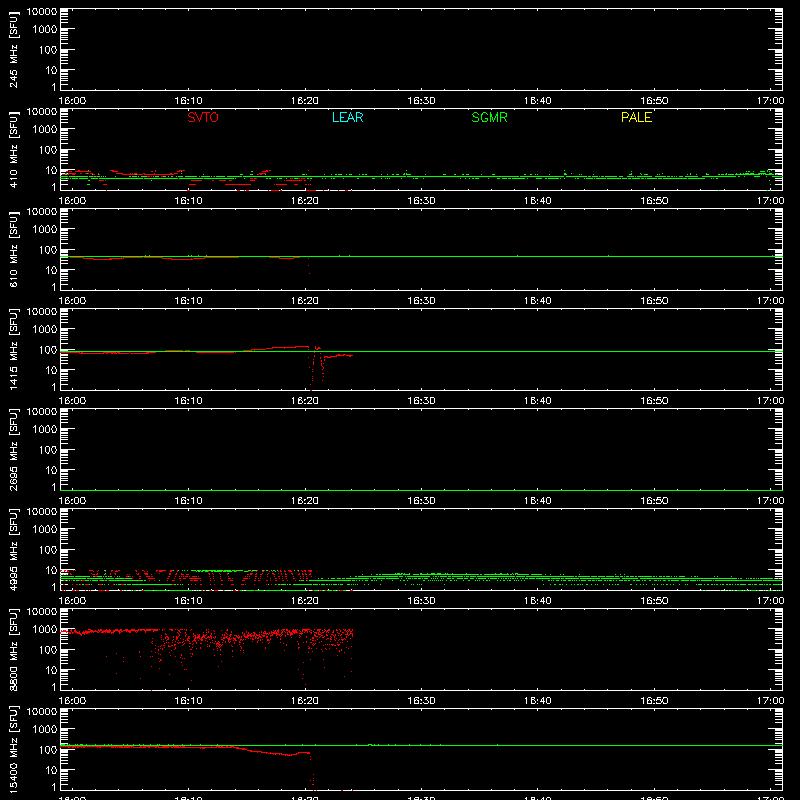
Task: Click the yellow PALE station legend label
Action: (636, 117)
